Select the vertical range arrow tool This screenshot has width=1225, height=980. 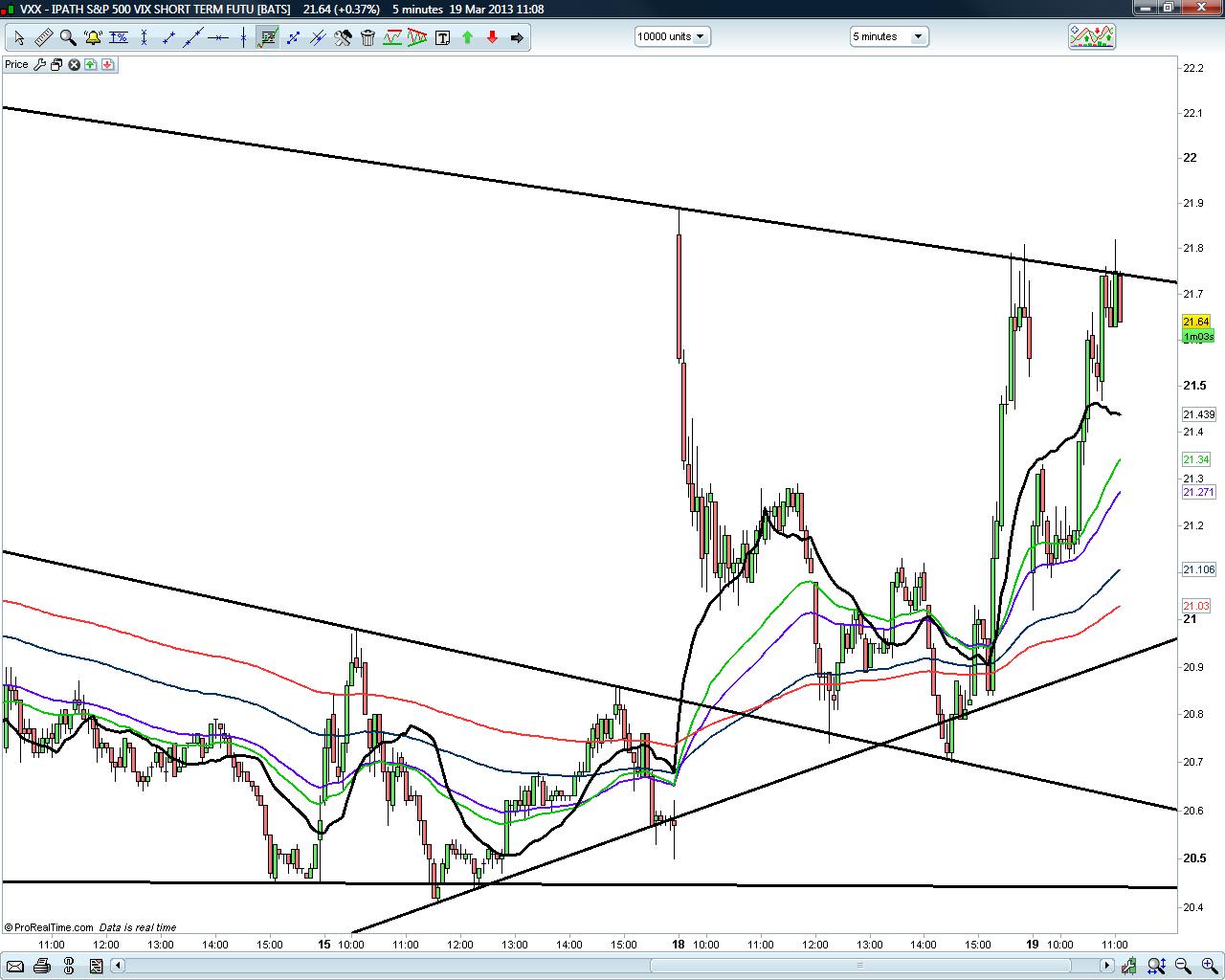[144, 38]
